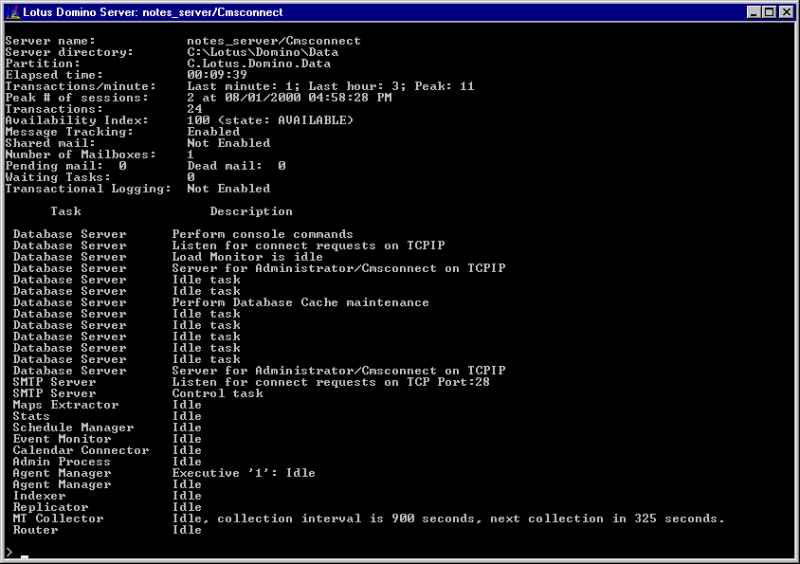Click 'Load Monitor is idle' description
Screen dimensions: 800x564
click(x=247, y=257)
